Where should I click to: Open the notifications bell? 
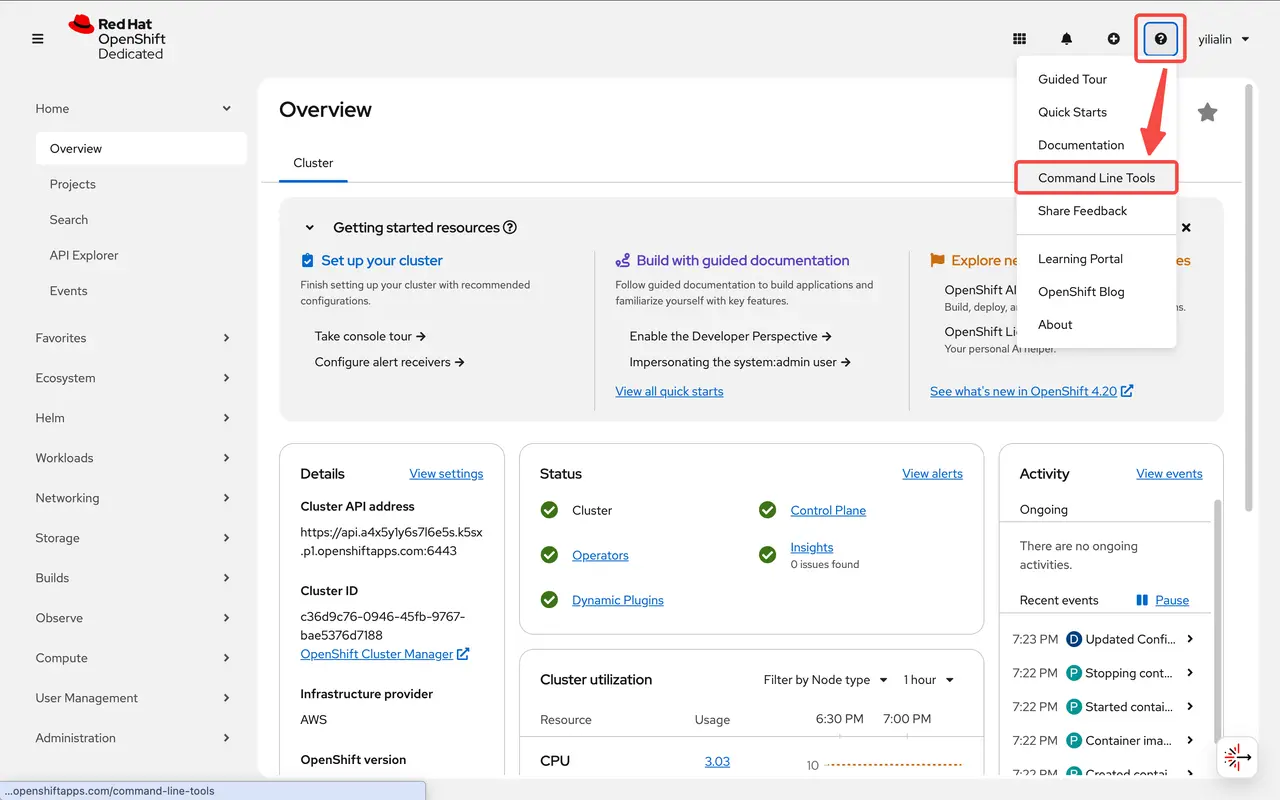click(1066, 38)
